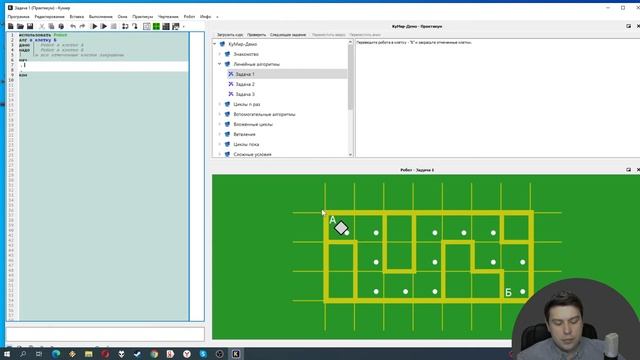
Task: Collapse the Линейные алгоритмы section
Action: pyautogui.click(x=220, y=64)
